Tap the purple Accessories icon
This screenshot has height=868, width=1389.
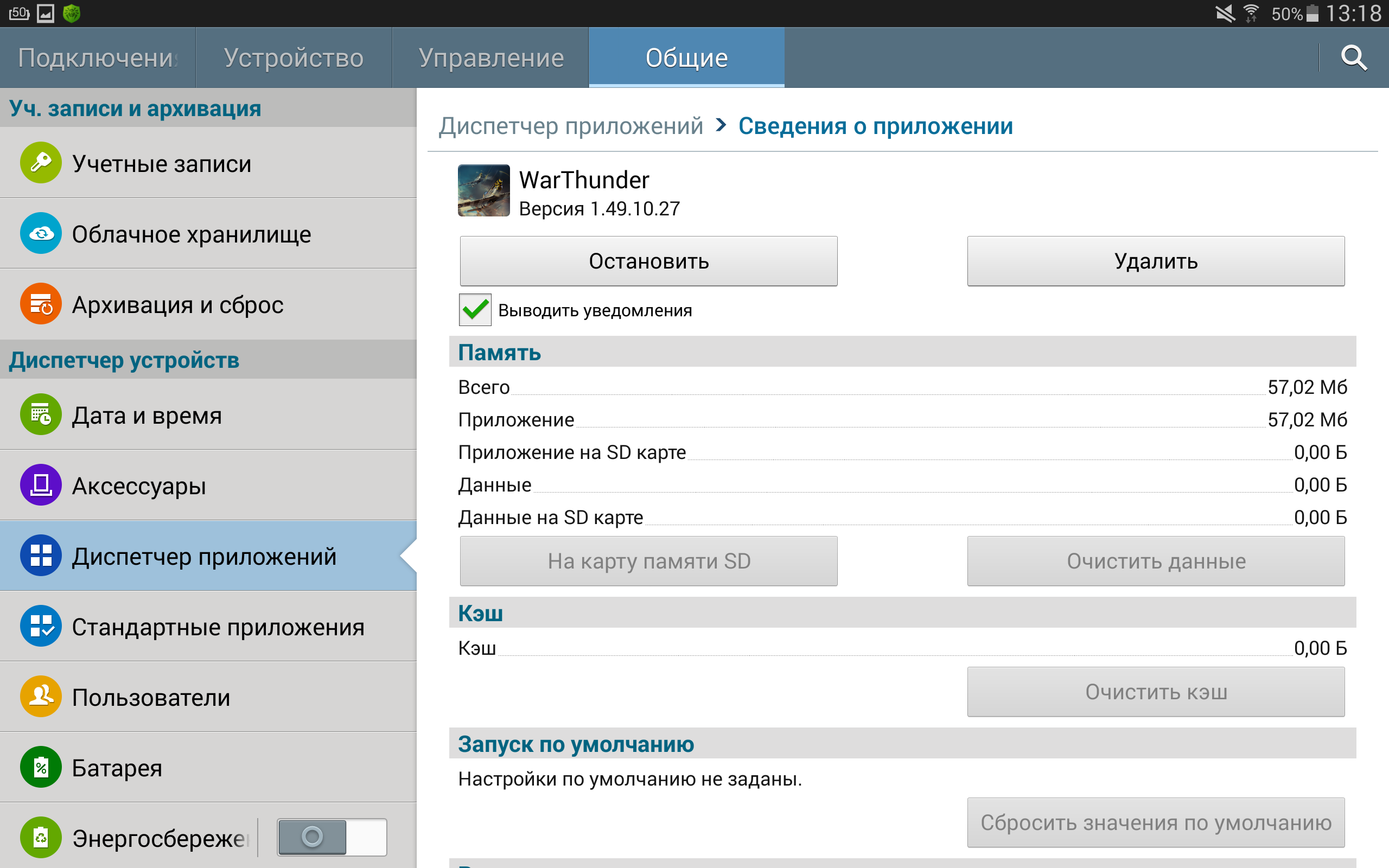[41, 485]
